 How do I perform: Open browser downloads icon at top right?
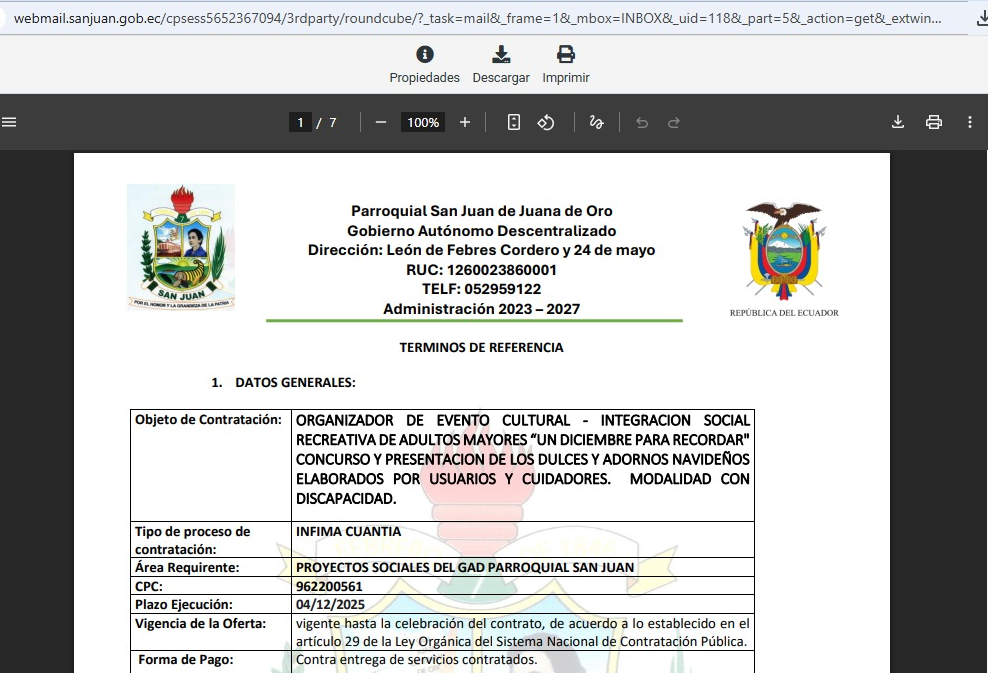[x=980, y=18]
